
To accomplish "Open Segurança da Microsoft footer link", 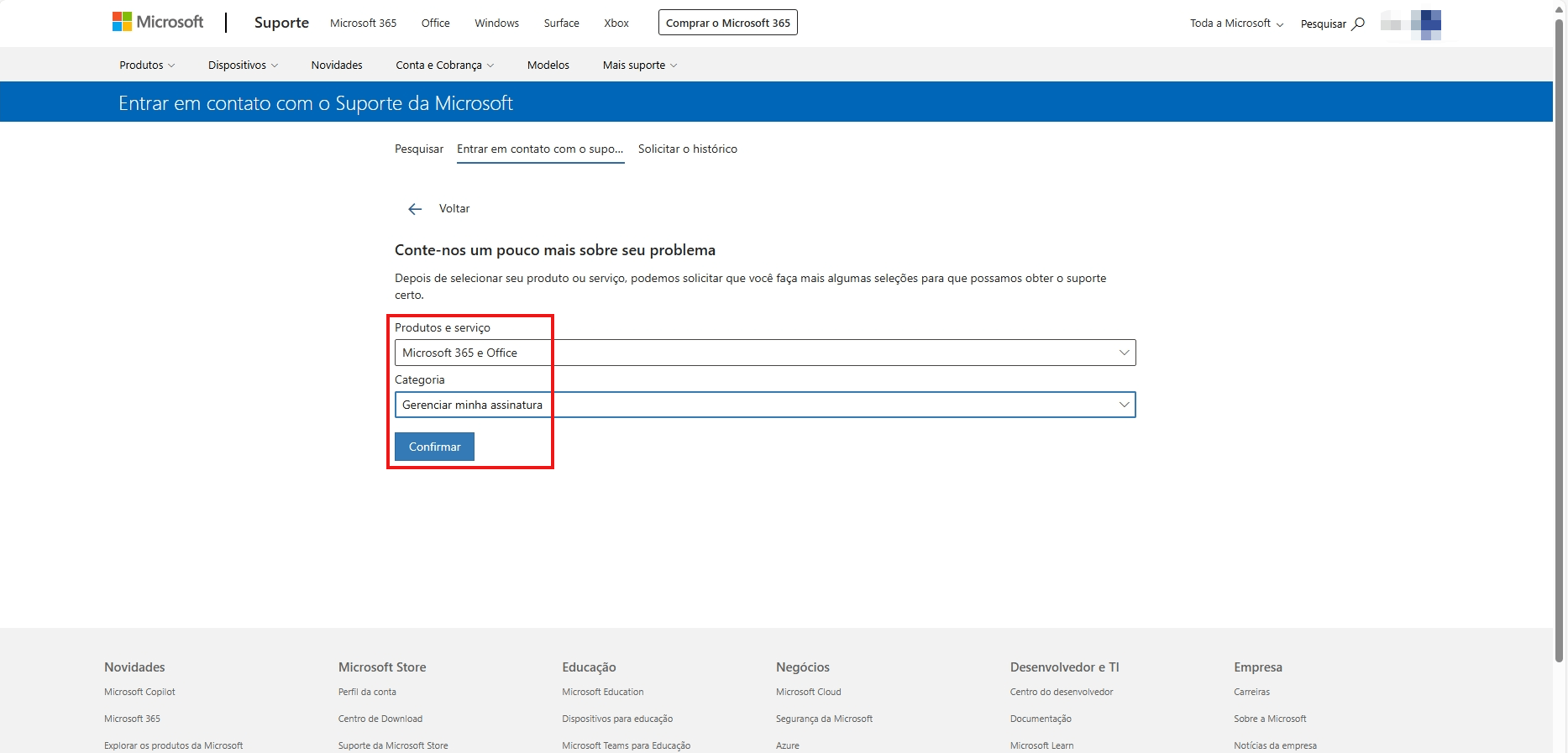I will click(824, 719).
